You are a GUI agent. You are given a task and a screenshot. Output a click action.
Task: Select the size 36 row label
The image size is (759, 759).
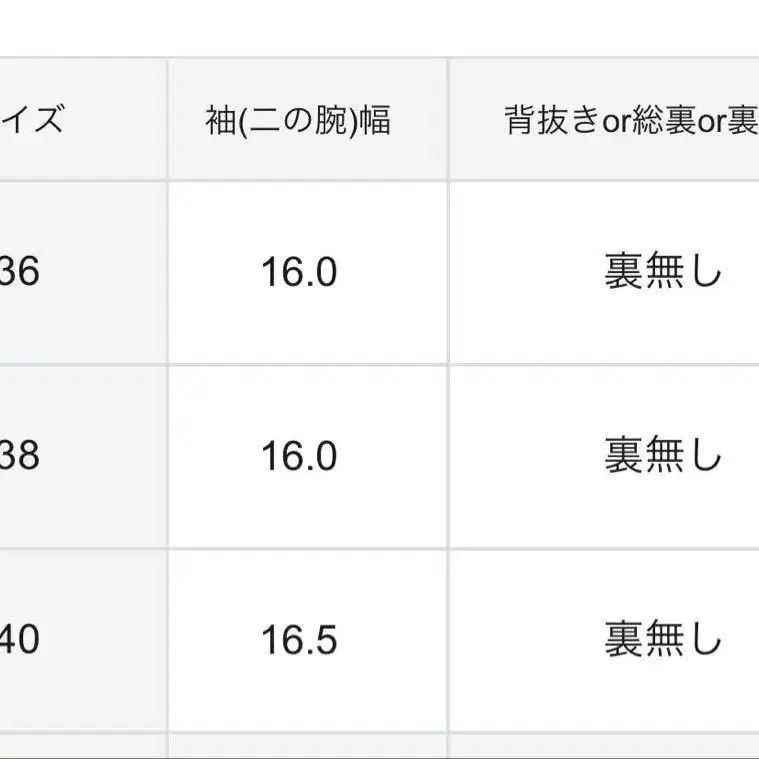coord(22,272)
